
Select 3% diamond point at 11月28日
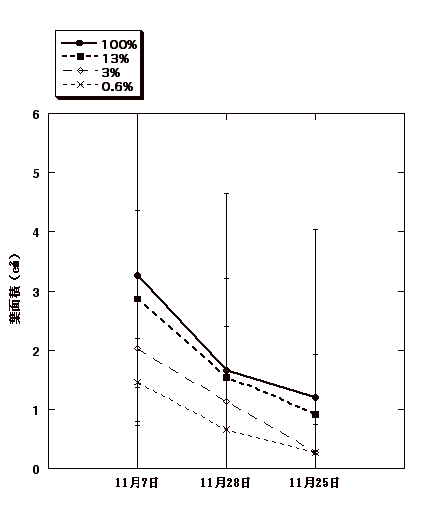tap(226, 401)
